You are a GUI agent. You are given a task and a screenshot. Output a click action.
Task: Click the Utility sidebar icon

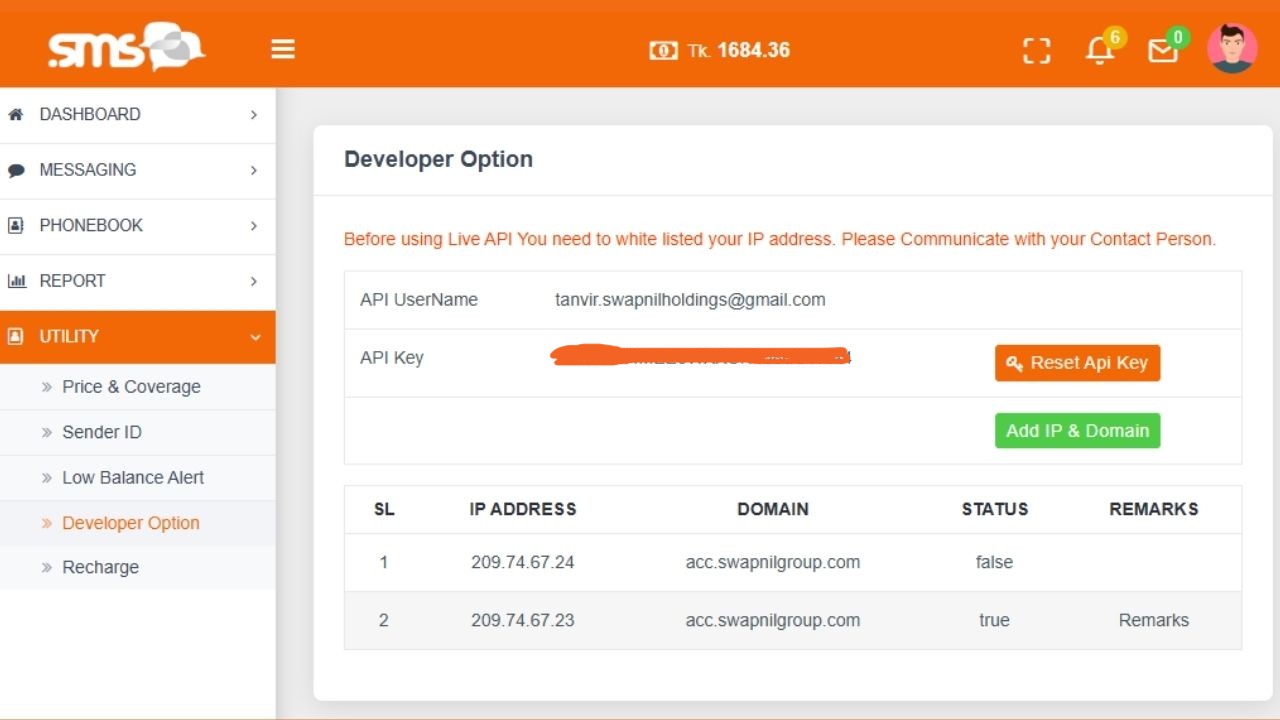click(x=15, y=336)
